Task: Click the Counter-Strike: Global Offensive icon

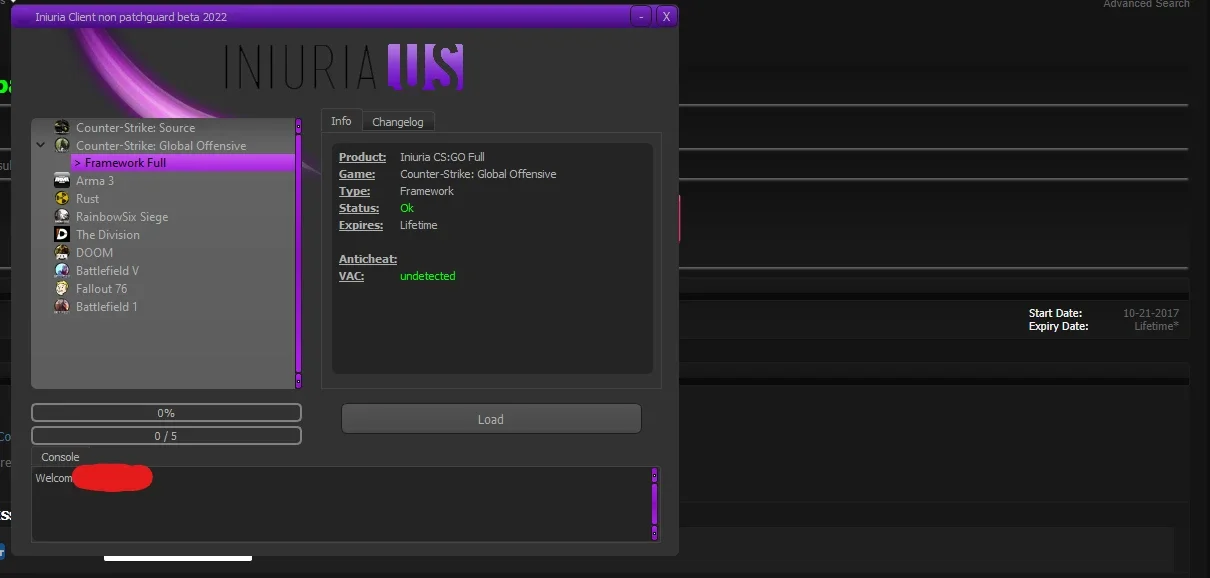Action: click(62, 145)
